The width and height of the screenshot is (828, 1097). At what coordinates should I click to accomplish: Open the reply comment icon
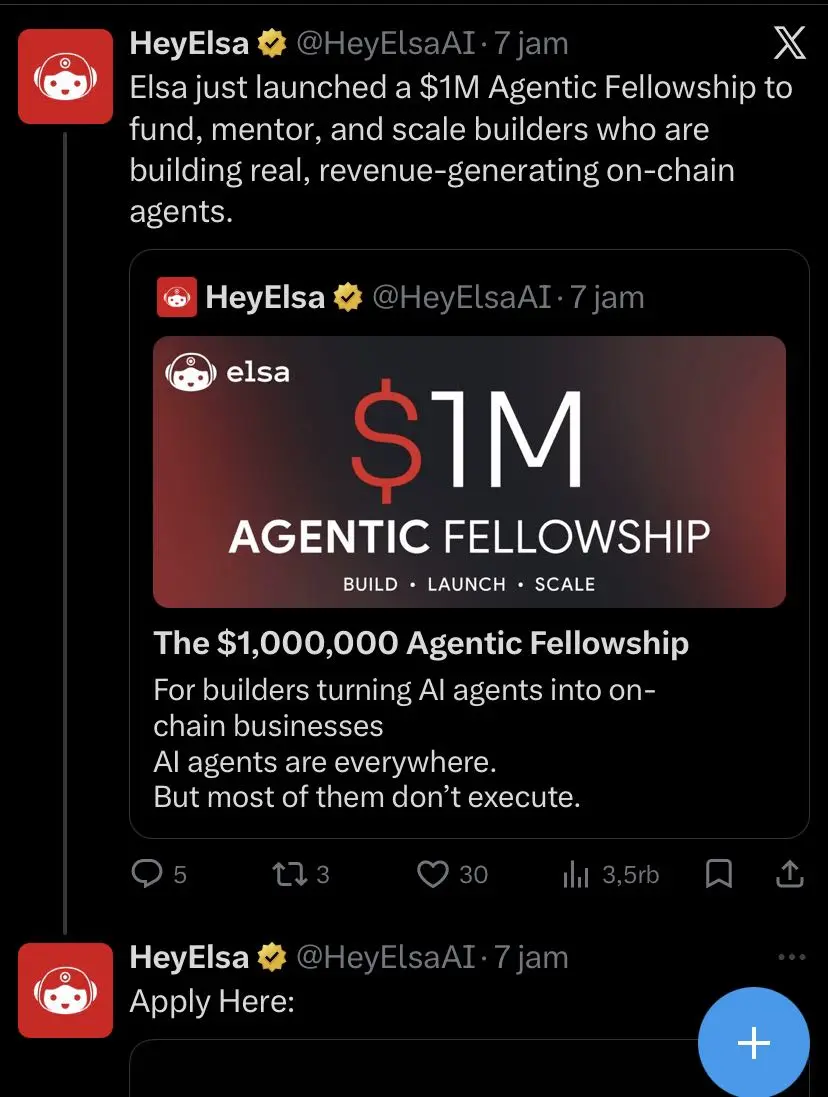(x=147, y=875)
